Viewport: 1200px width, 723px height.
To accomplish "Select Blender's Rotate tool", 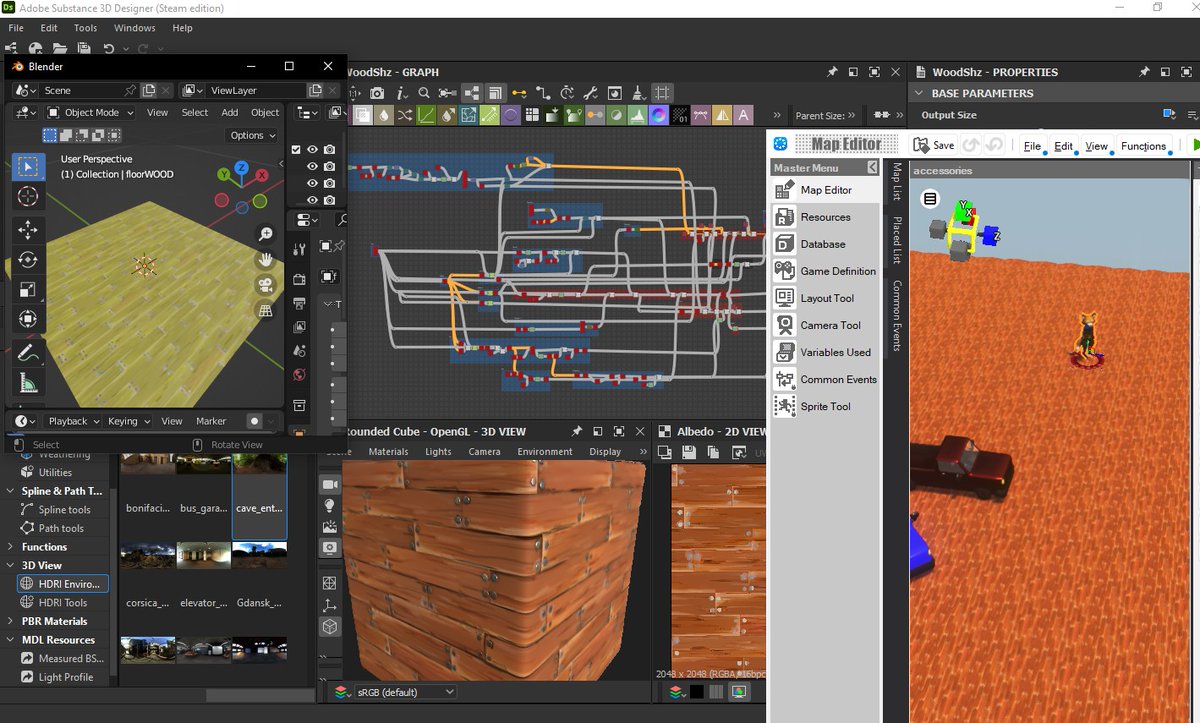I will coord(27,260).
